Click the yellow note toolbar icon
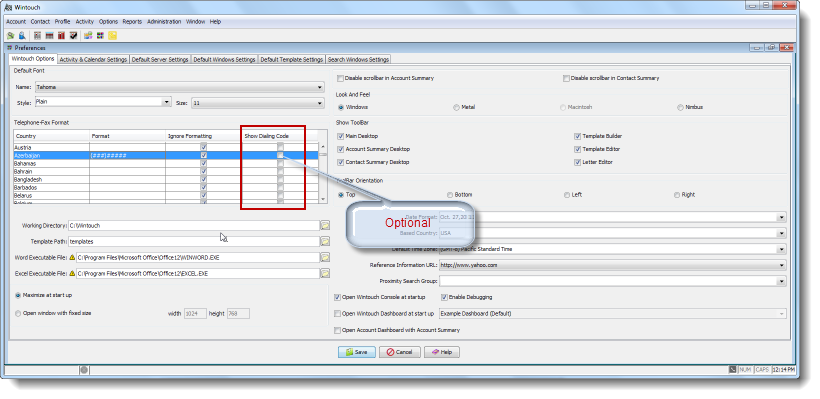820x399 pixels. click(x=112, y=36)
